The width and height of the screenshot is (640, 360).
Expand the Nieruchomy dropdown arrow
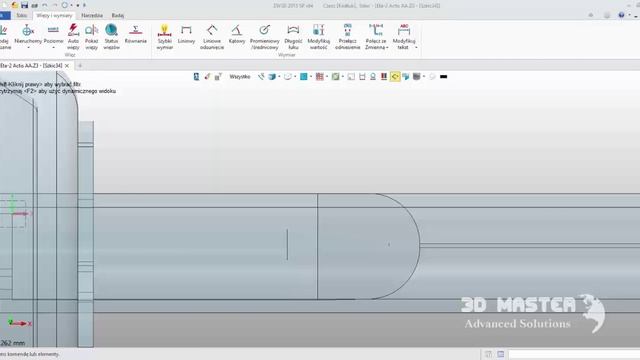pyautogui.click(x=28, y=48)
